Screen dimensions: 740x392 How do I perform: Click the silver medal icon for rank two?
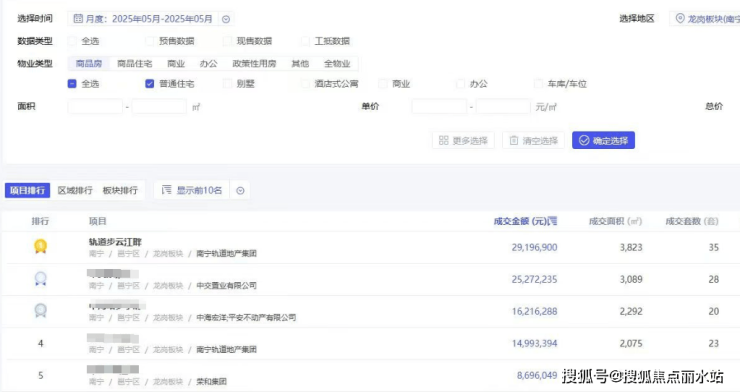tap(41, 278)
